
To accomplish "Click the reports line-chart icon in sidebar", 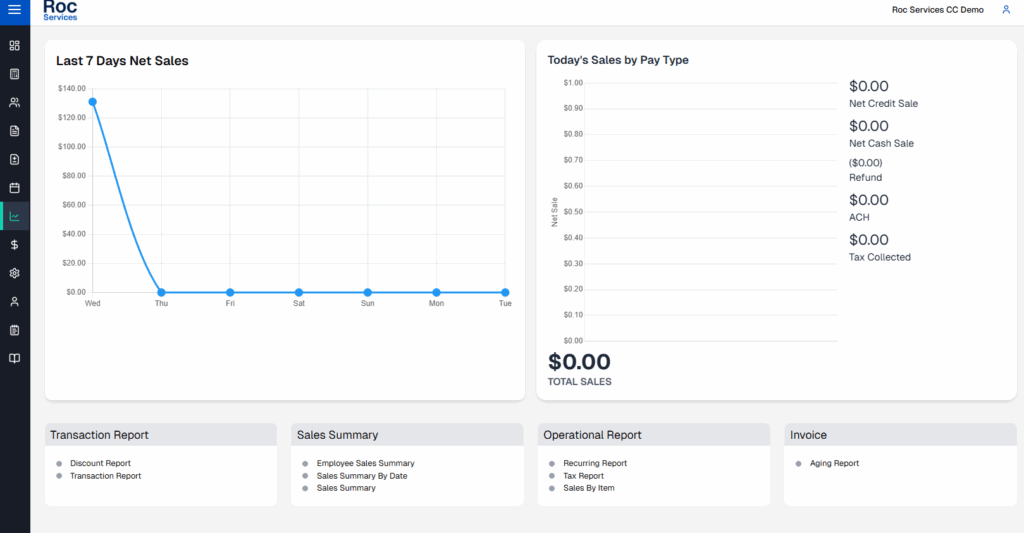I will click(14, 216).
